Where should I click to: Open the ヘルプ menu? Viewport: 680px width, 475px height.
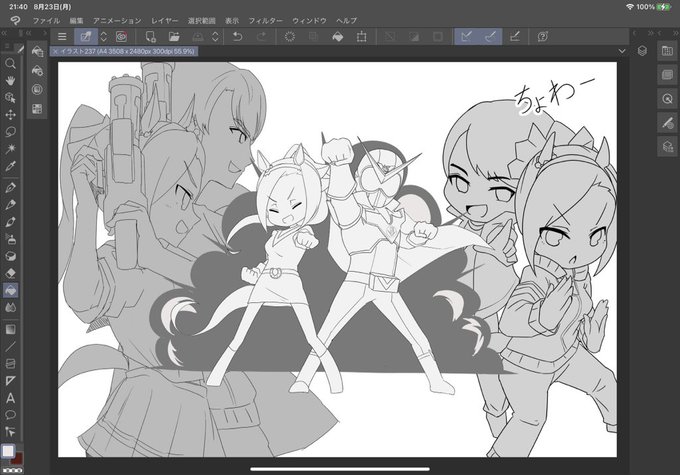[347, 20]
